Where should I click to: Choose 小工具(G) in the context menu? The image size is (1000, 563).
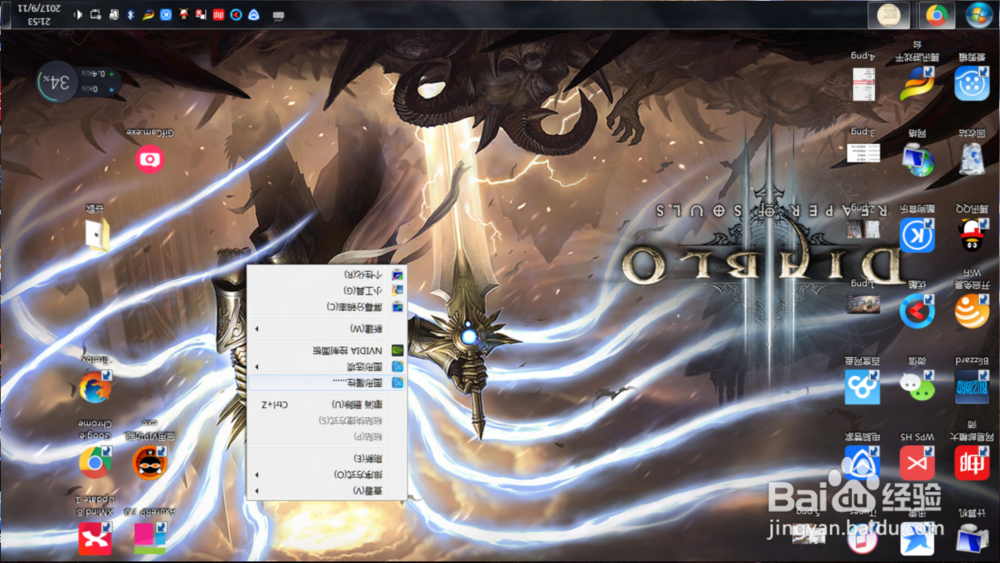(327, 290)
